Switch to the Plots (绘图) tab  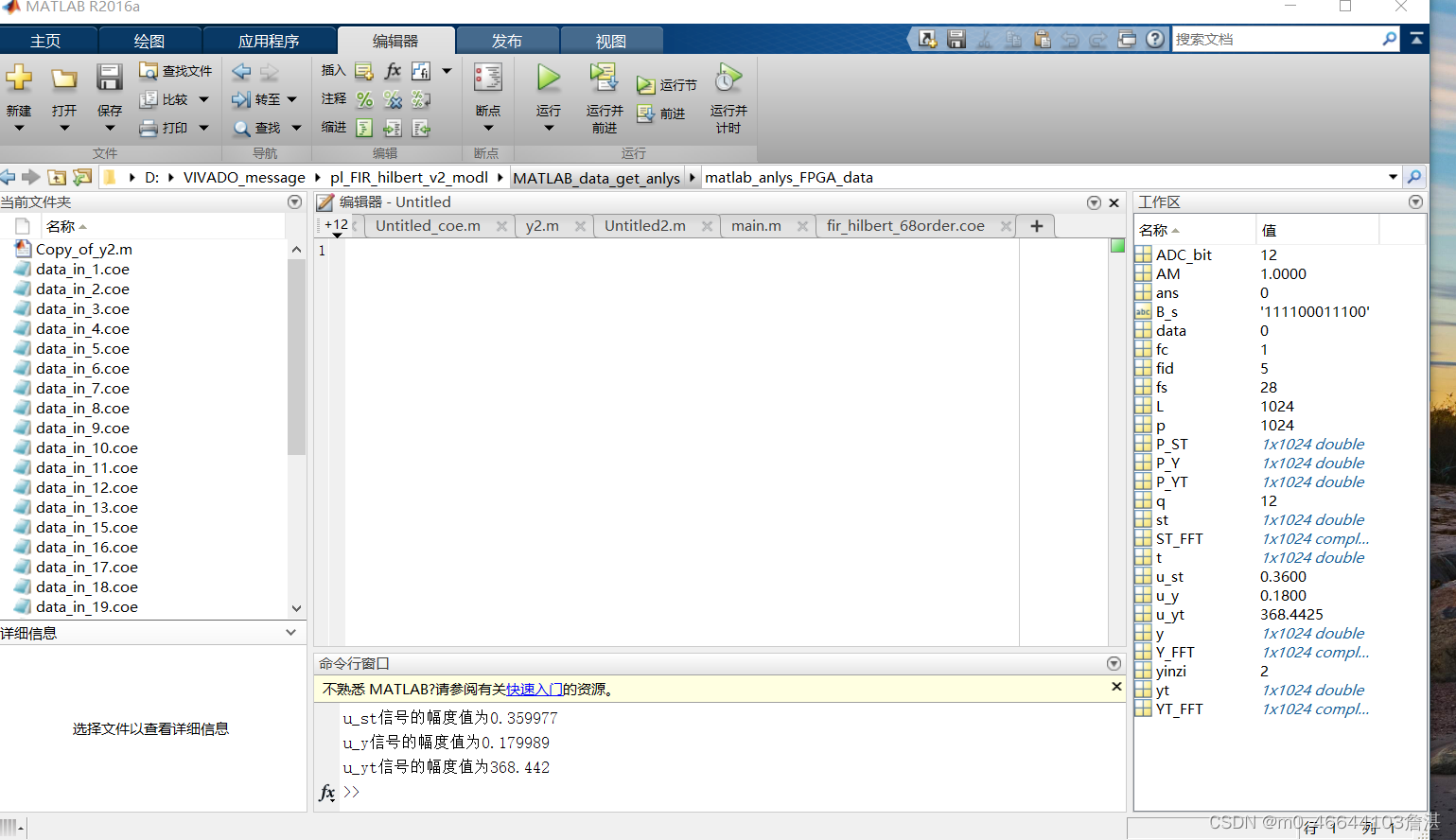click(x=149, y=41)
